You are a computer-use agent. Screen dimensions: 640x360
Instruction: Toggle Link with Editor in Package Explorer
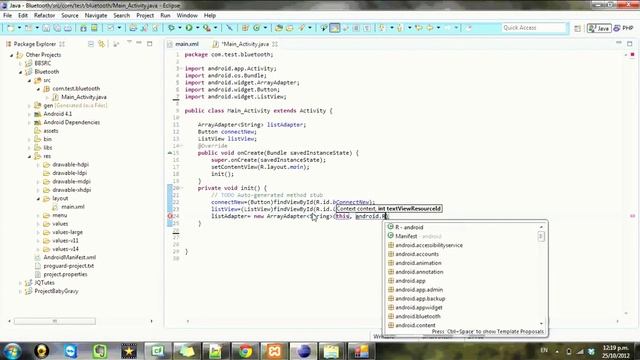point(101,44)
